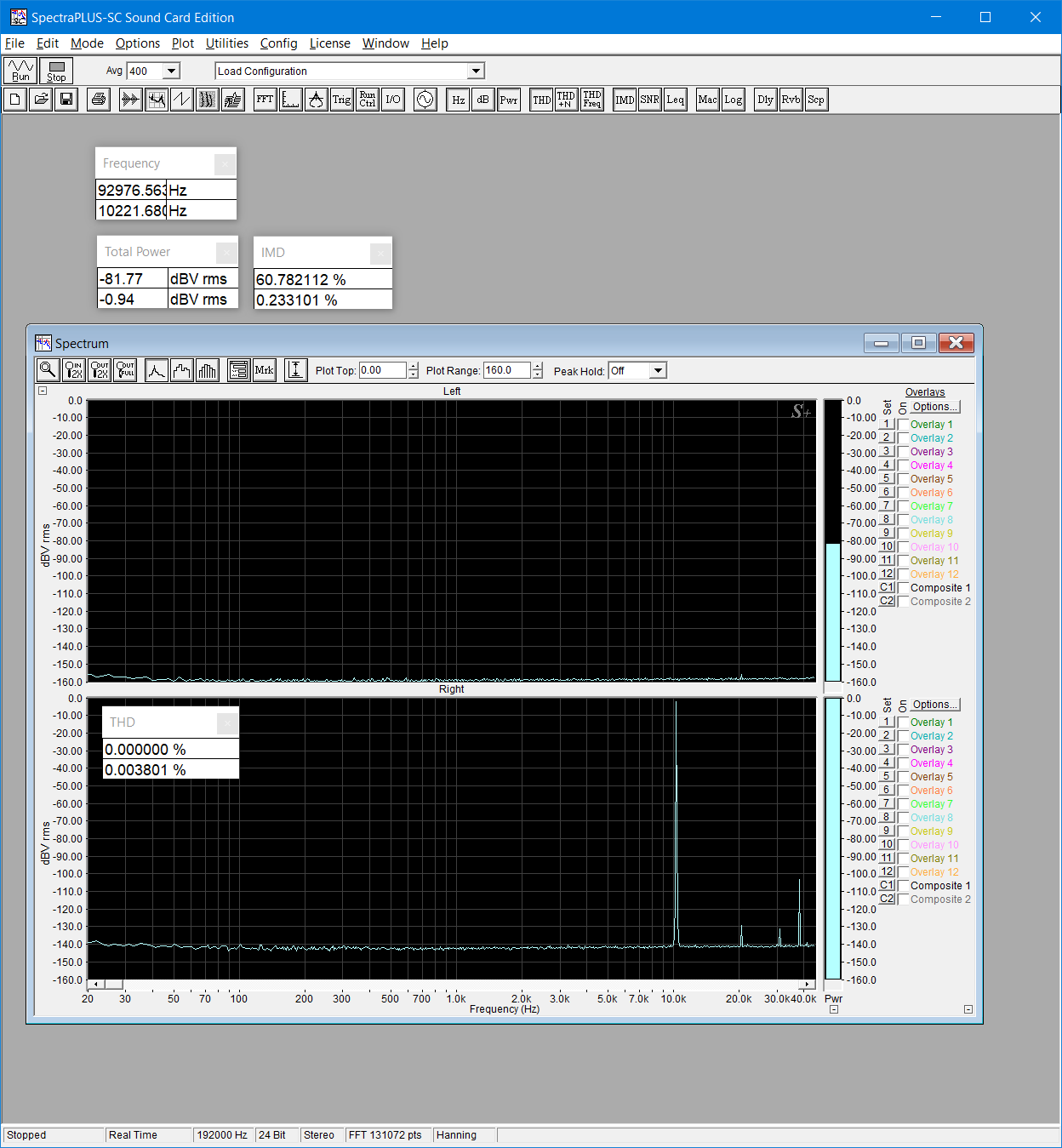Open the Load Configuration dropdown
The height and width of the screenshot is (1148, 1062).
pyautogui.click(x=477, y=71)
